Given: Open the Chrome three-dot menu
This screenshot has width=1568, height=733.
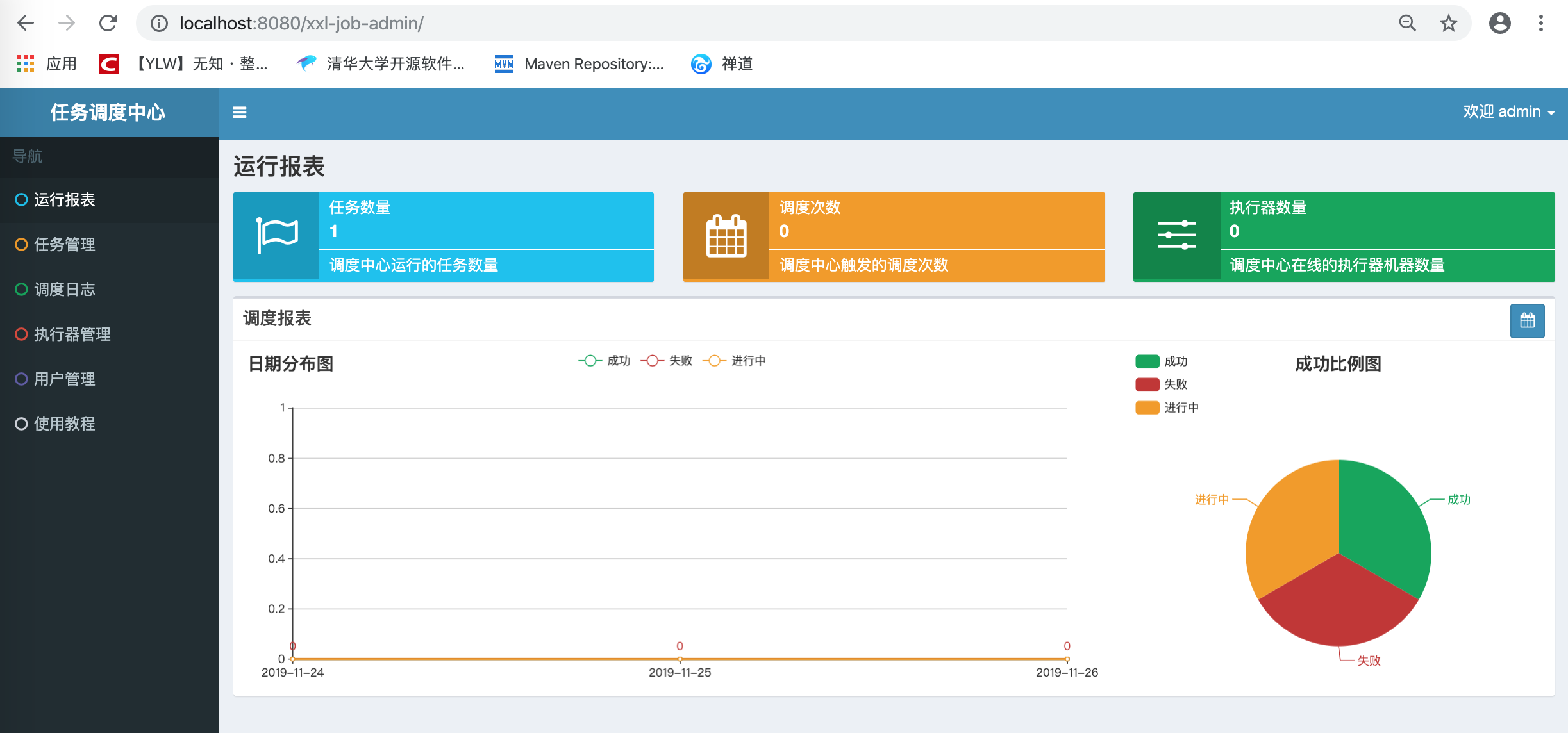Looking at the screenshot, I should pos(1541,24).
